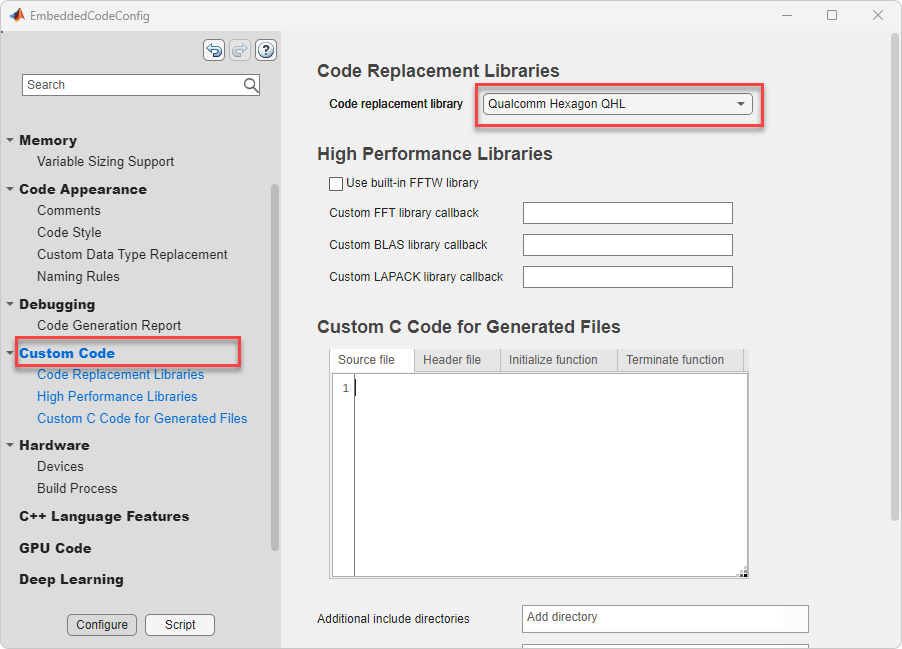902x649 pixels.
Task: Select Naming Rules in the sidebar
Action: point(78,277)
